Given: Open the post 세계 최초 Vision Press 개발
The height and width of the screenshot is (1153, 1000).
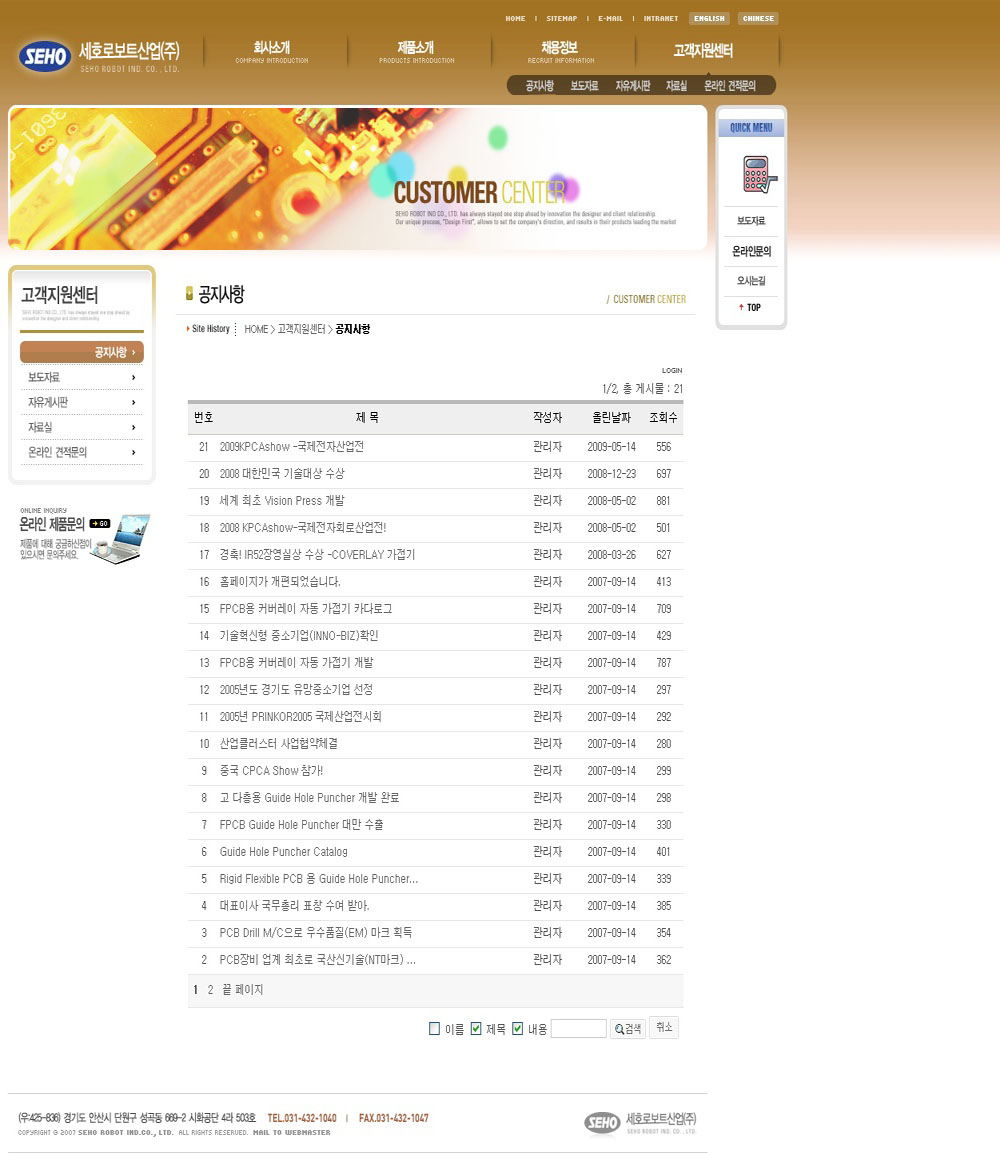Looking at the screenshot, I should (x=282, y=501).
